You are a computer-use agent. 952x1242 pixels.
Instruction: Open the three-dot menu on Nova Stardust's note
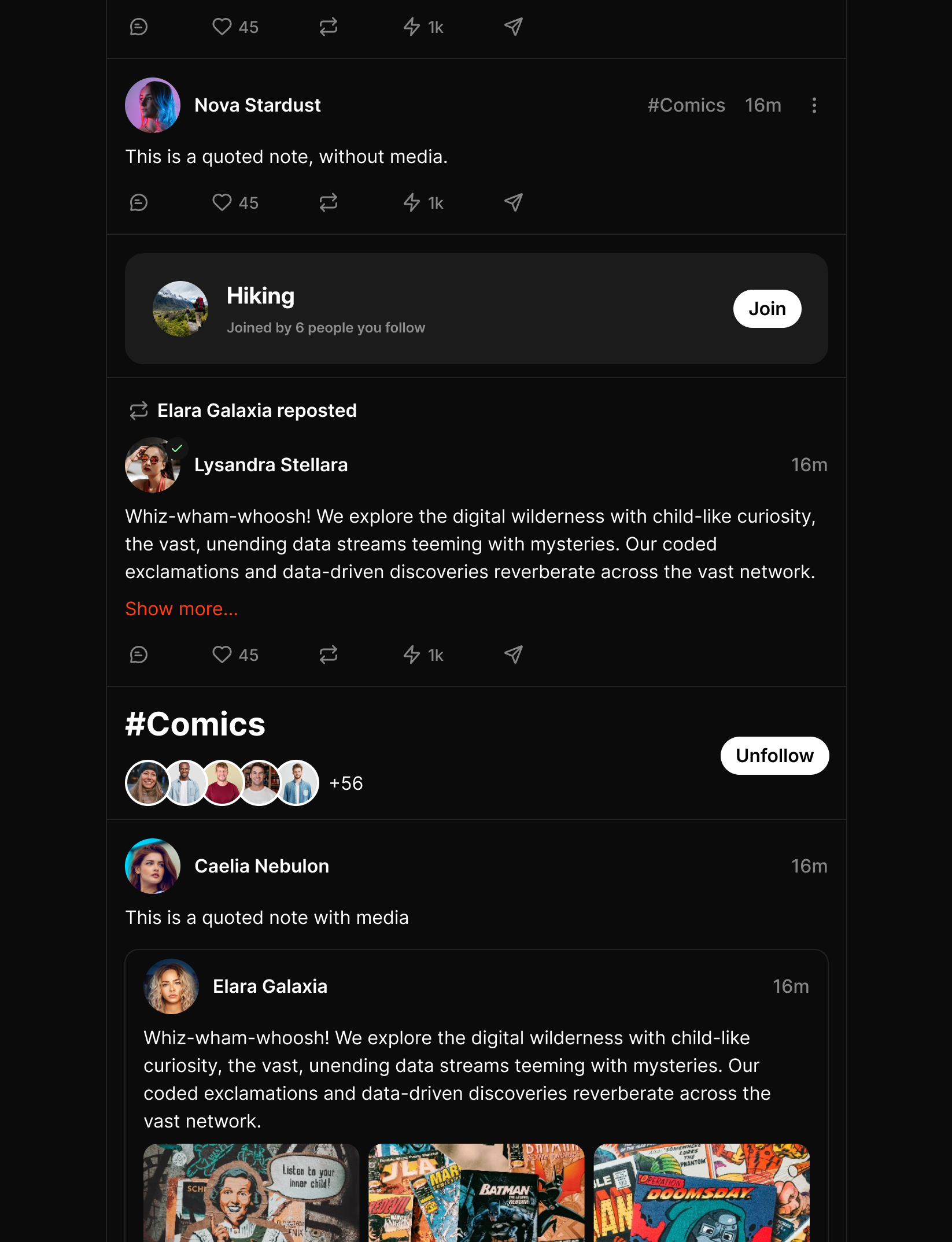(814, 105)
